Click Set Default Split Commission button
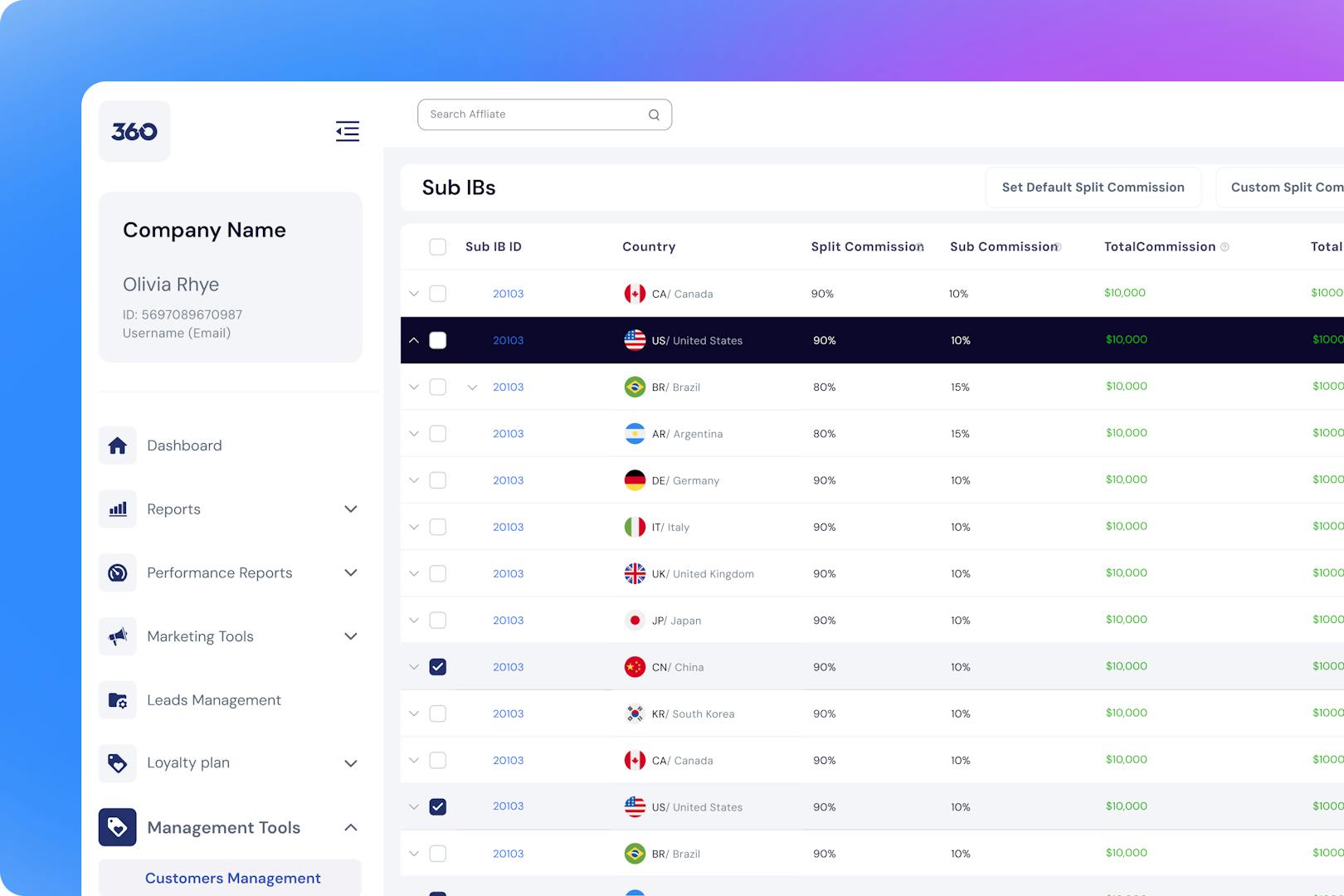 pos(1093,187)
